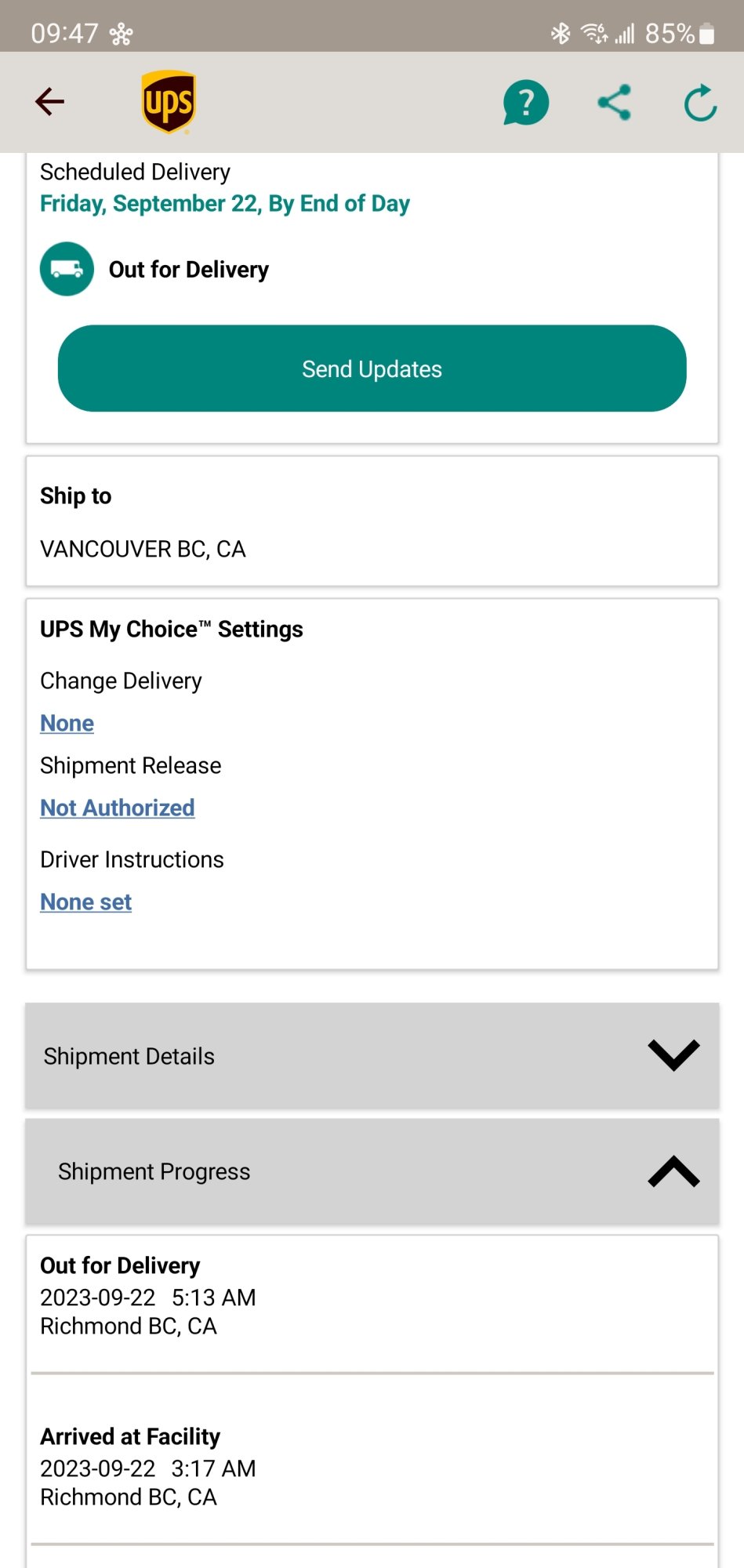Tap the battery indicator in status bar

click(706, 34)
